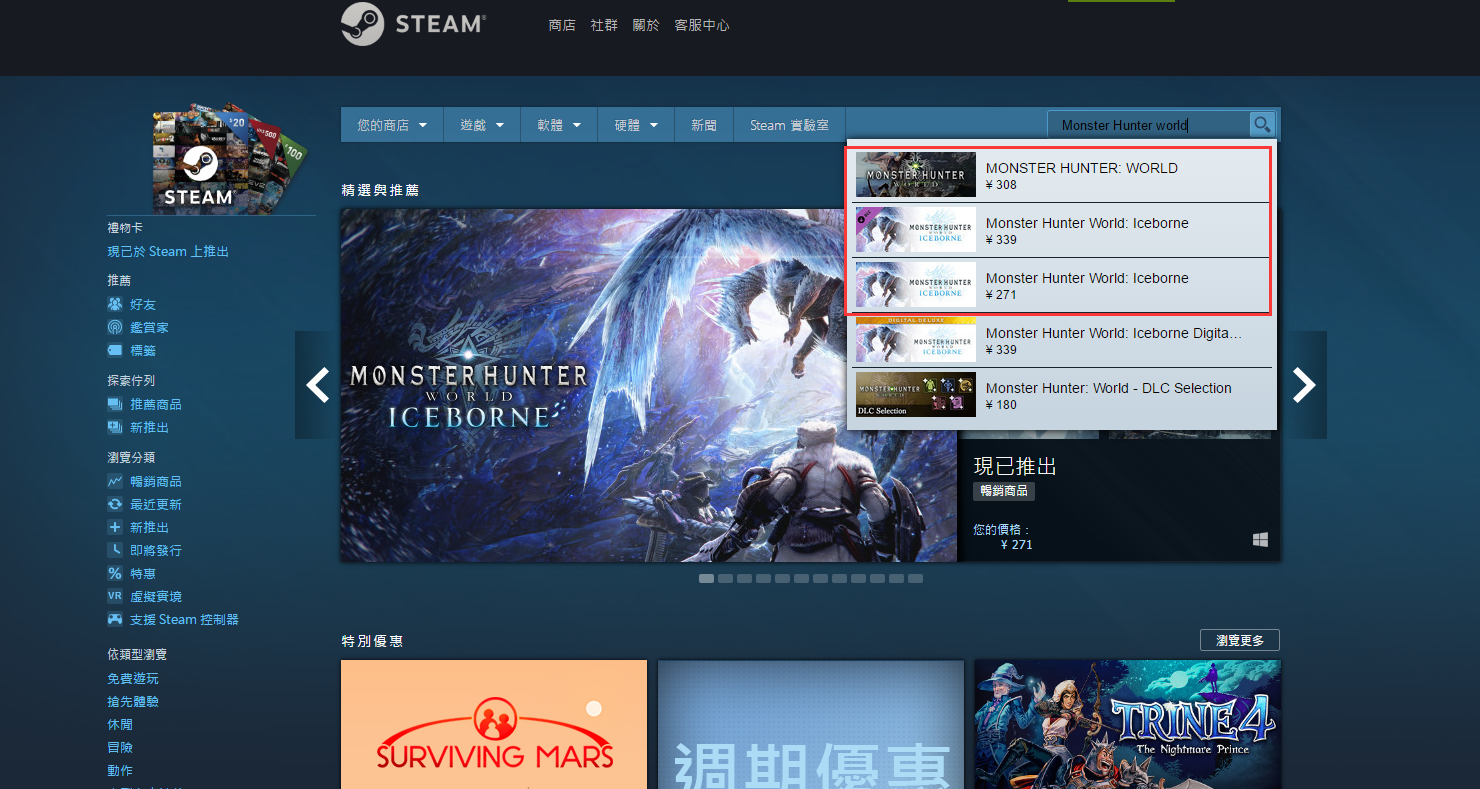This screenshot has height=789, width=1480.
Task: Click the VR icon beside 虛擬實境
Action: click(115, 596)
